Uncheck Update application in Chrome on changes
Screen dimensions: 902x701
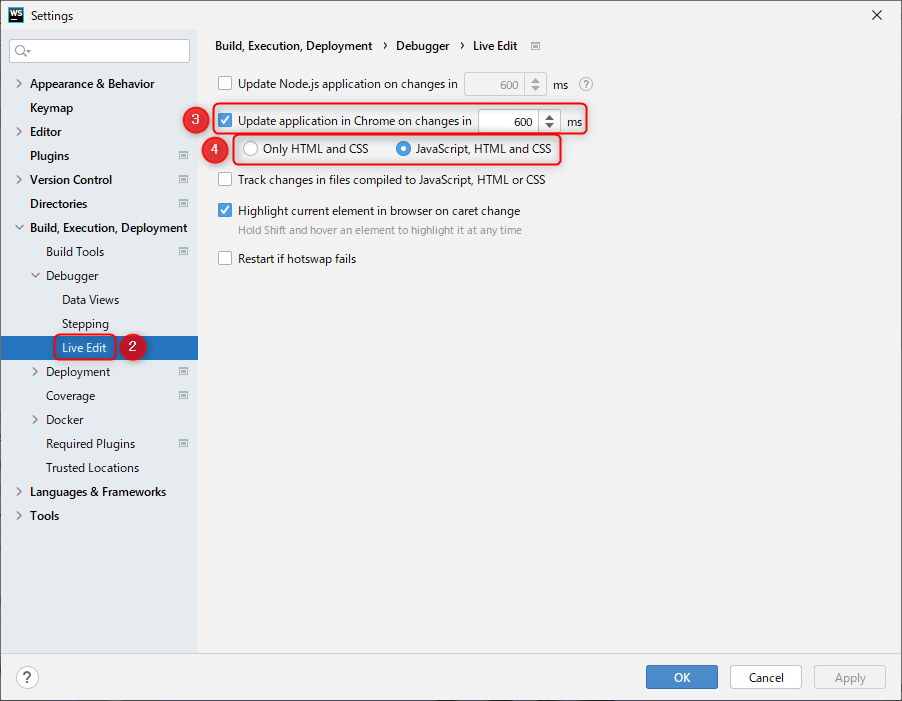coord(225,120)
